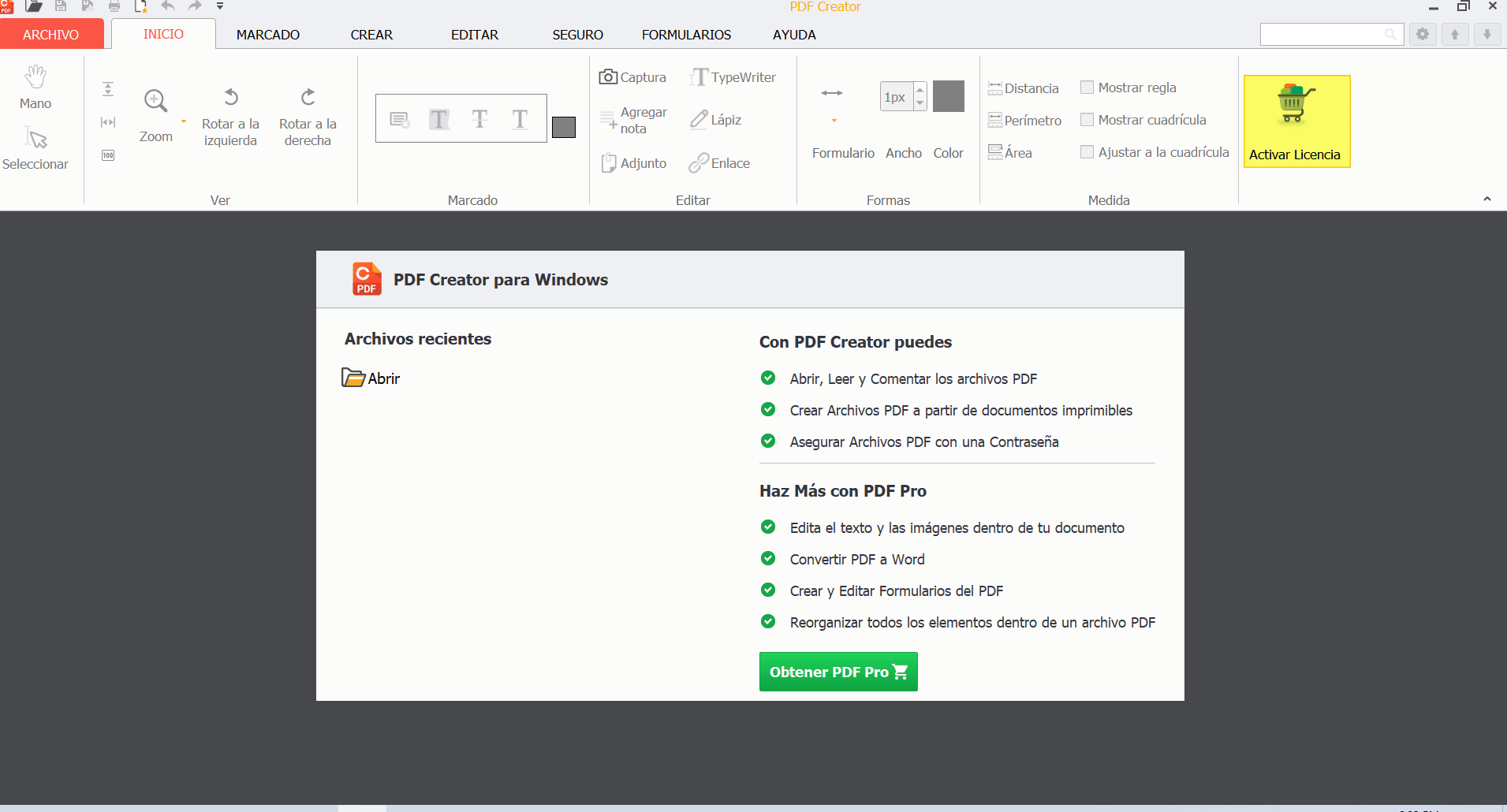The height and width of the screenshot is (812, 1507).
Task: Click the Captura camera icon
Action: [608, 77]
